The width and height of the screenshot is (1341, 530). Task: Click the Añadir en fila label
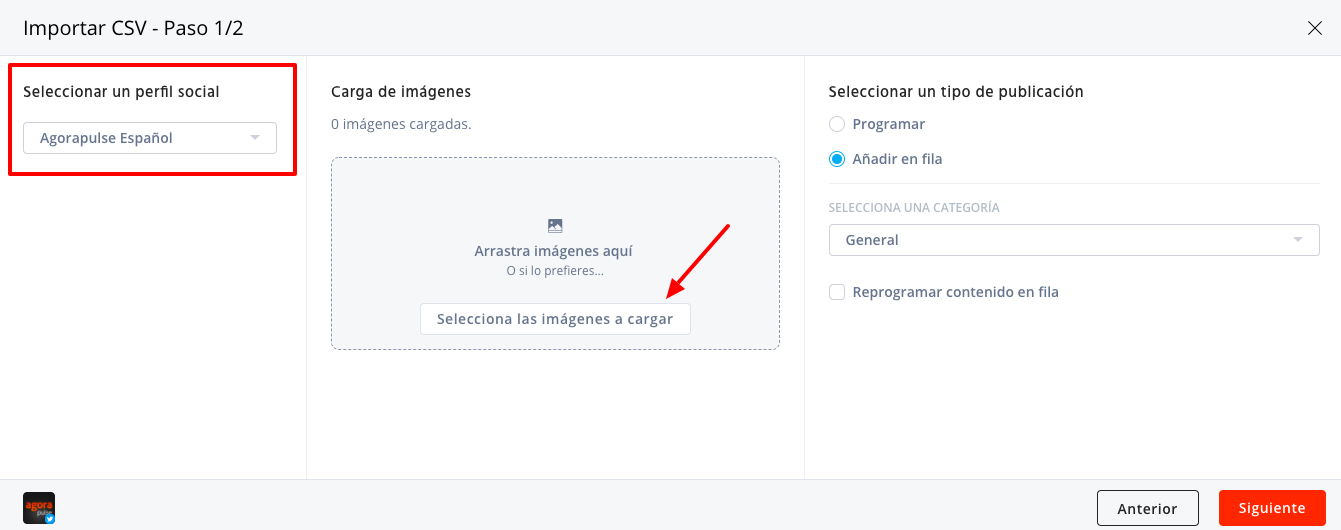tap(898, 159)
